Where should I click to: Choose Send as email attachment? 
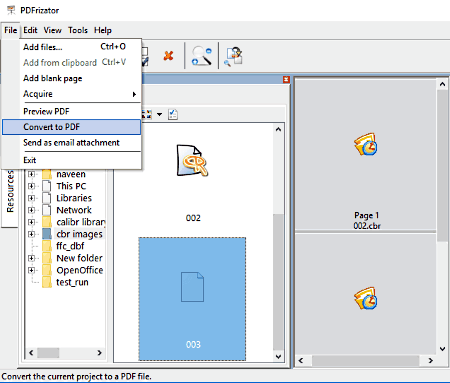tap(72, 143)
